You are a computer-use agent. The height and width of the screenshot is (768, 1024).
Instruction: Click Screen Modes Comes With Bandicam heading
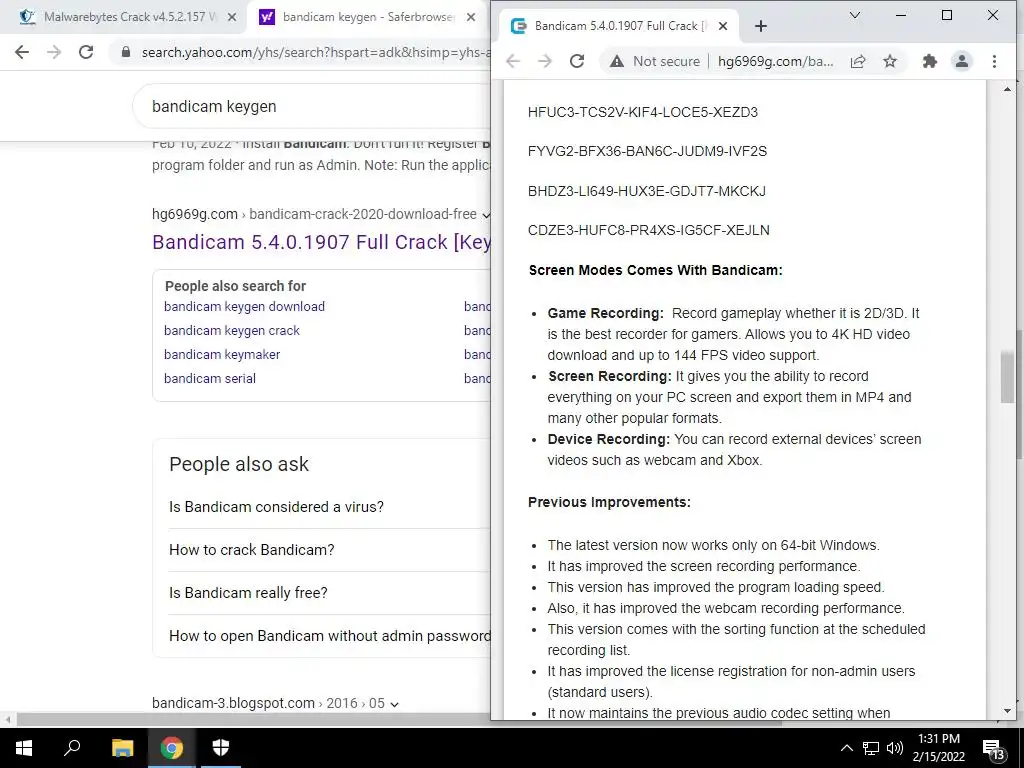point(656,270)
